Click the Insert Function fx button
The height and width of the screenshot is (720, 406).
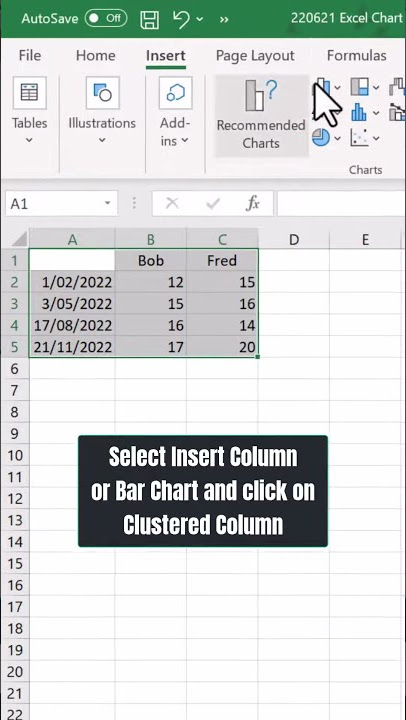[253, 203]
